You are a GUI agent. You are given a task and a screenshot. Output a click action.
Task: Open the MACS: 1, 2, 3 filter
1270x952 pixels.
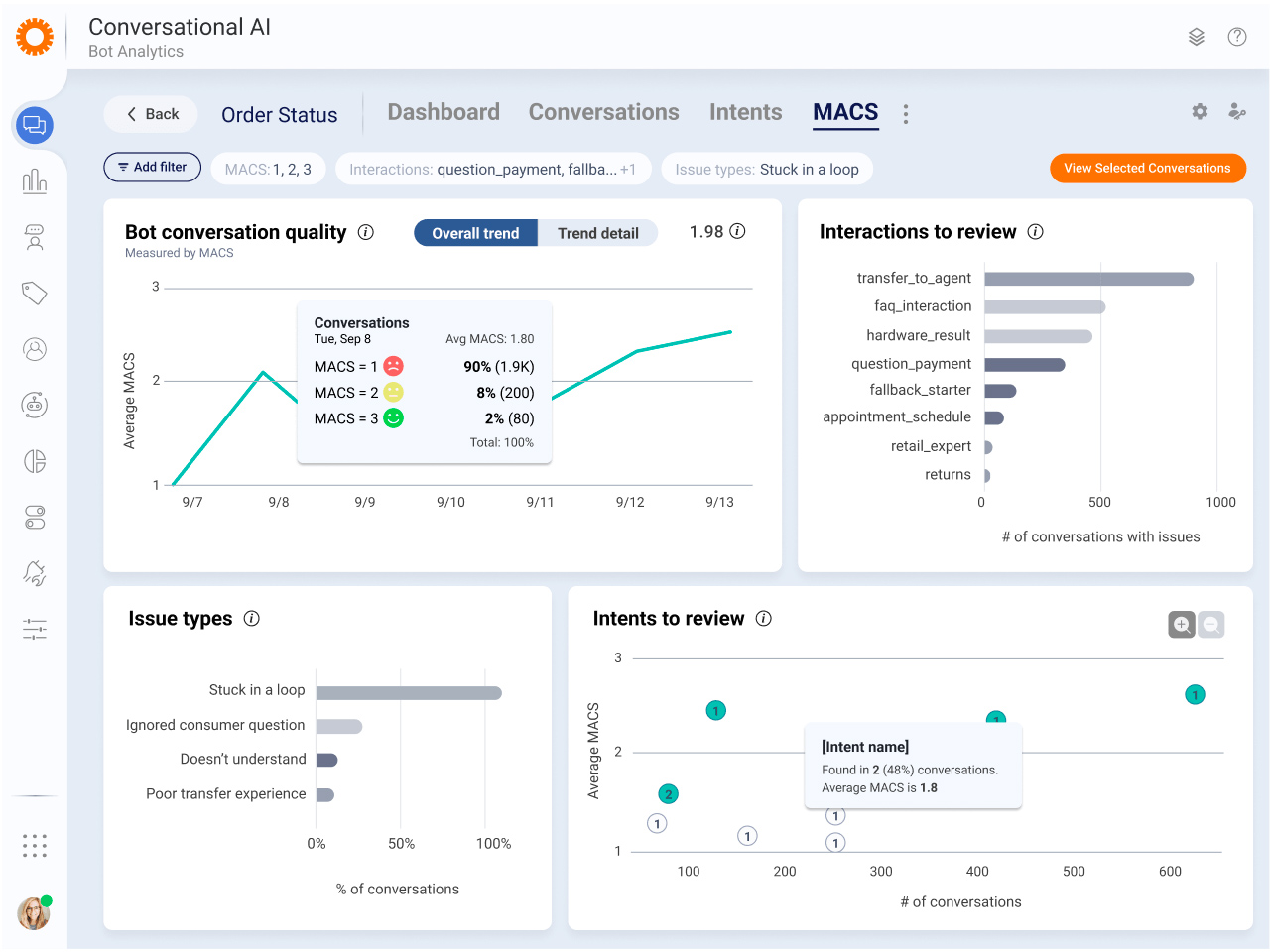(x=268, y=170)
